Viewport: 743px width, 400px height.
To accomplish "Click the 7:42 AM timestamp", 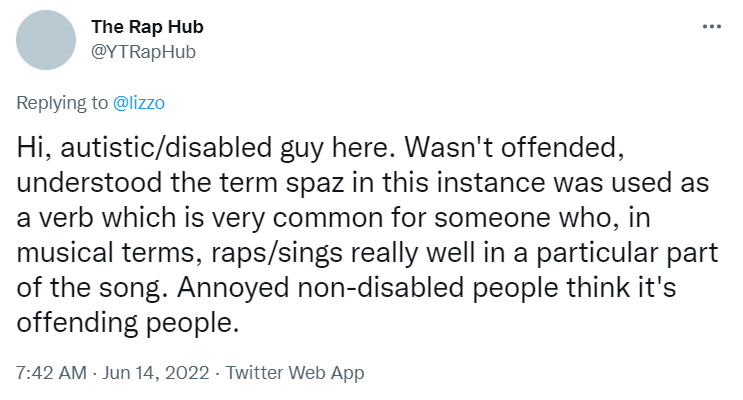I will coord(52,373).
